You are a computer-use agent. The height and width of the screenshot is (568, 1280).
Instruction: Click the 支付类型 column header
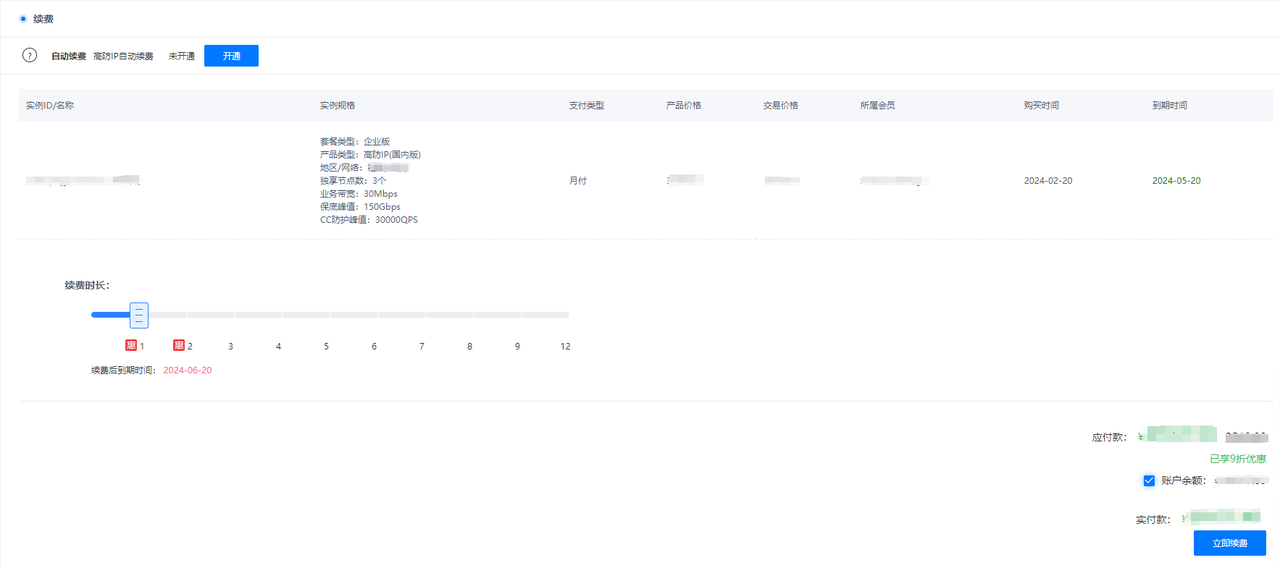coord(587,106)
